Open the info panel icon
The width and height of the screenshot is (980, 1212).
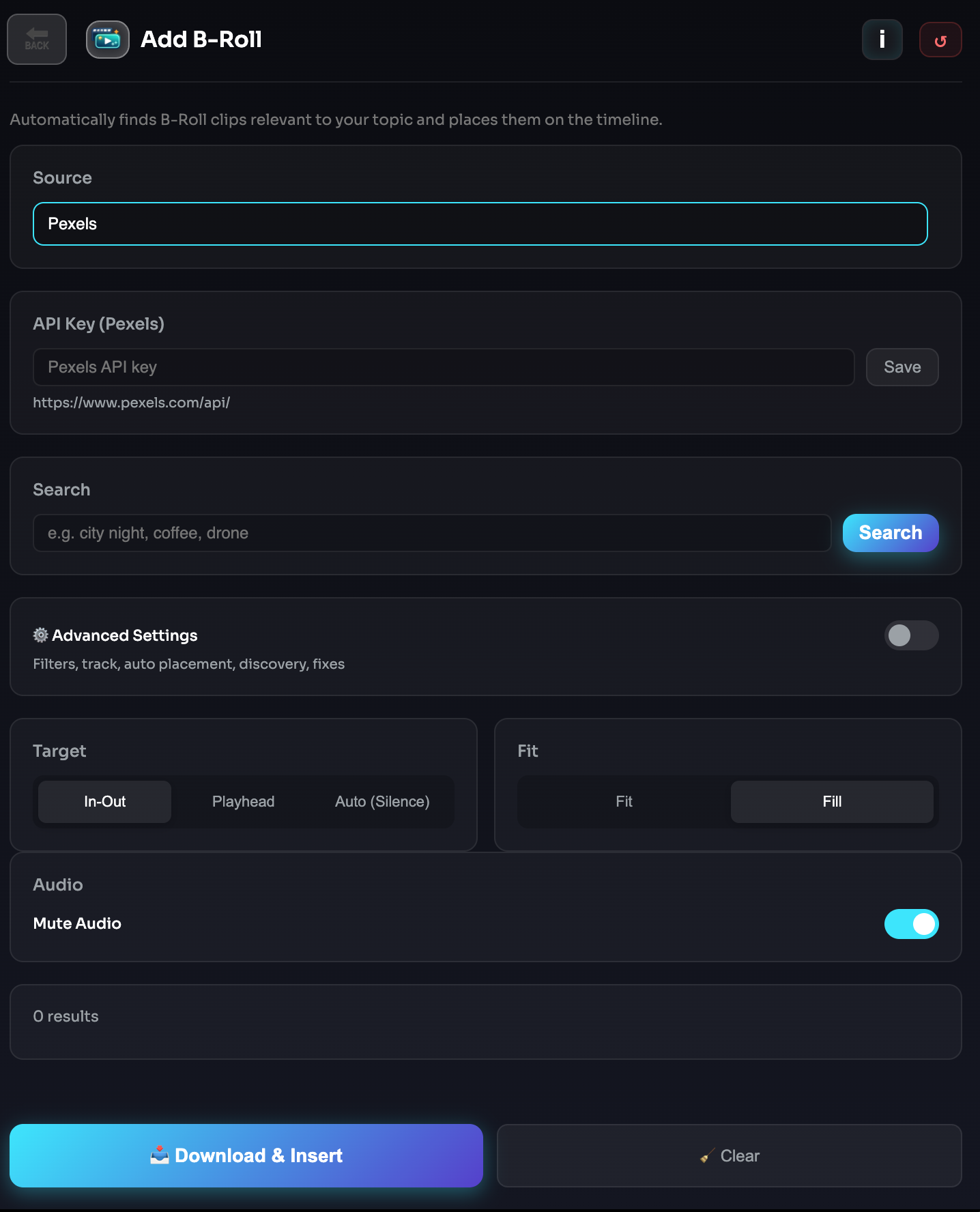[882, 40]
